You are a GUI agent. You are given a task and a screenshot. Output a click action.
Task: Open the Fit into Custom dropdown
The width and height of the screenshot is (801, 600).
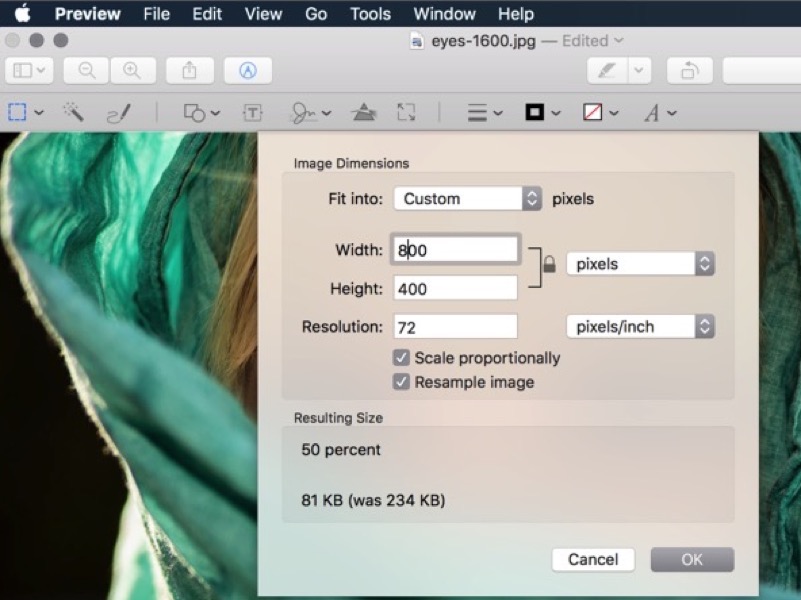pos(467,198)
